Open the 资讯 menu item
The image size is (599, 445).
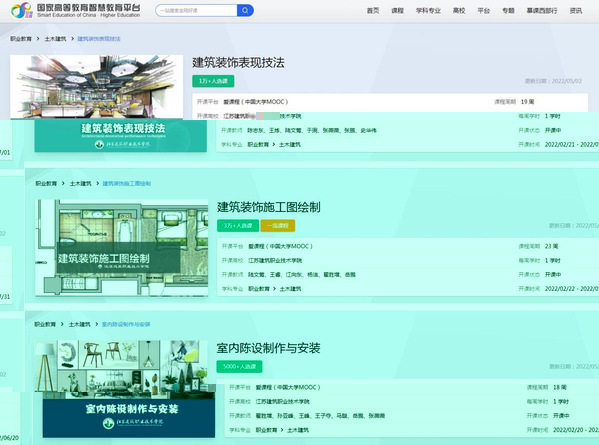click(576, 11)
